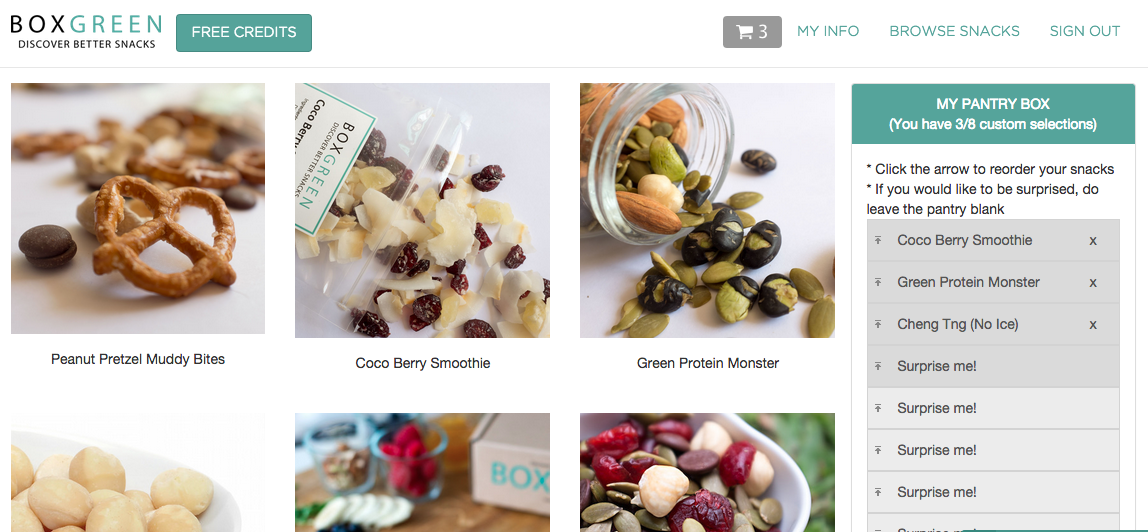Sign out of the account

[1084, 31]
